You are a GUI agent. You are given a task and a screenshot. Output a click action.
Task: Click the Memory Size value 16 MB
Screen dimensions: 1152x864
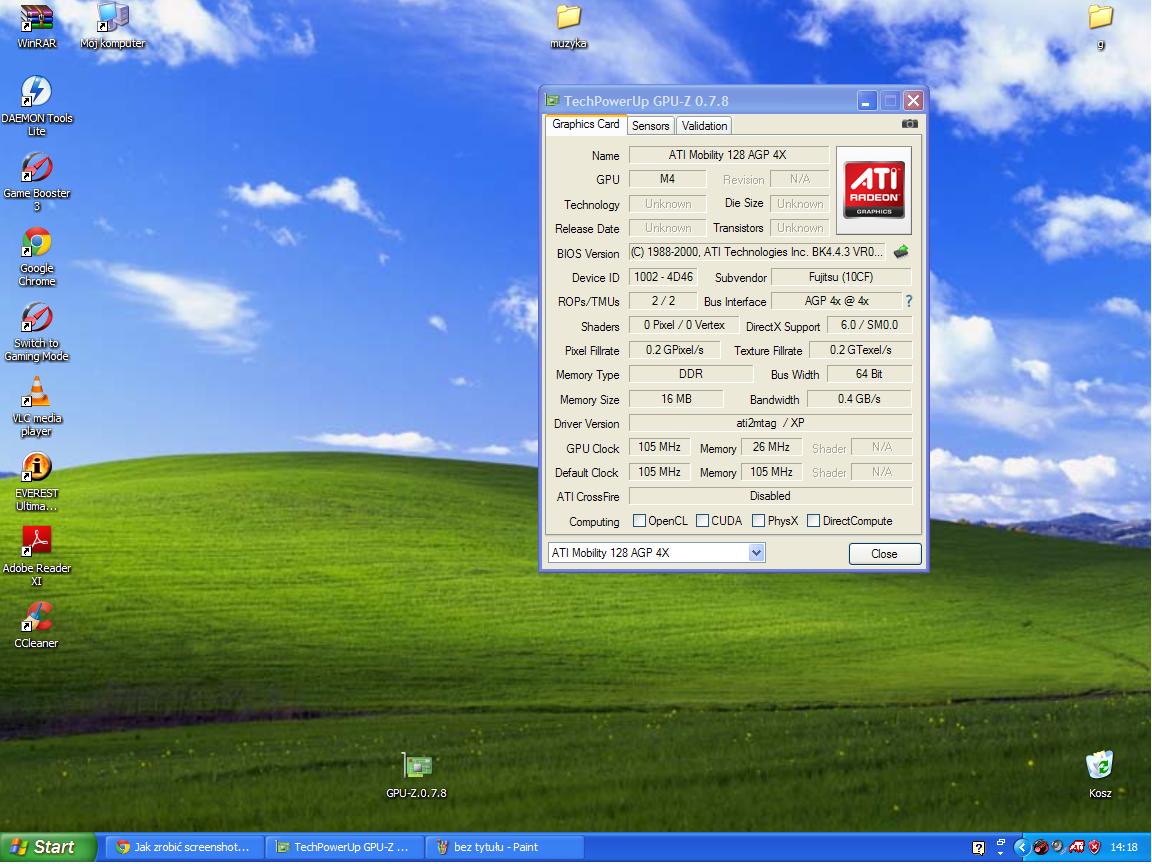point(676,399)
